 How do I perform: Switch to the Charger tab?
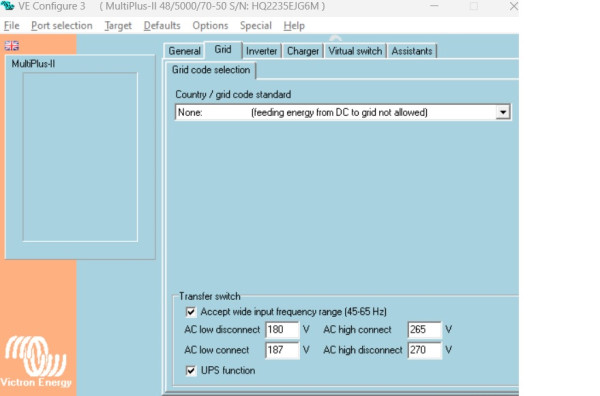303,51
